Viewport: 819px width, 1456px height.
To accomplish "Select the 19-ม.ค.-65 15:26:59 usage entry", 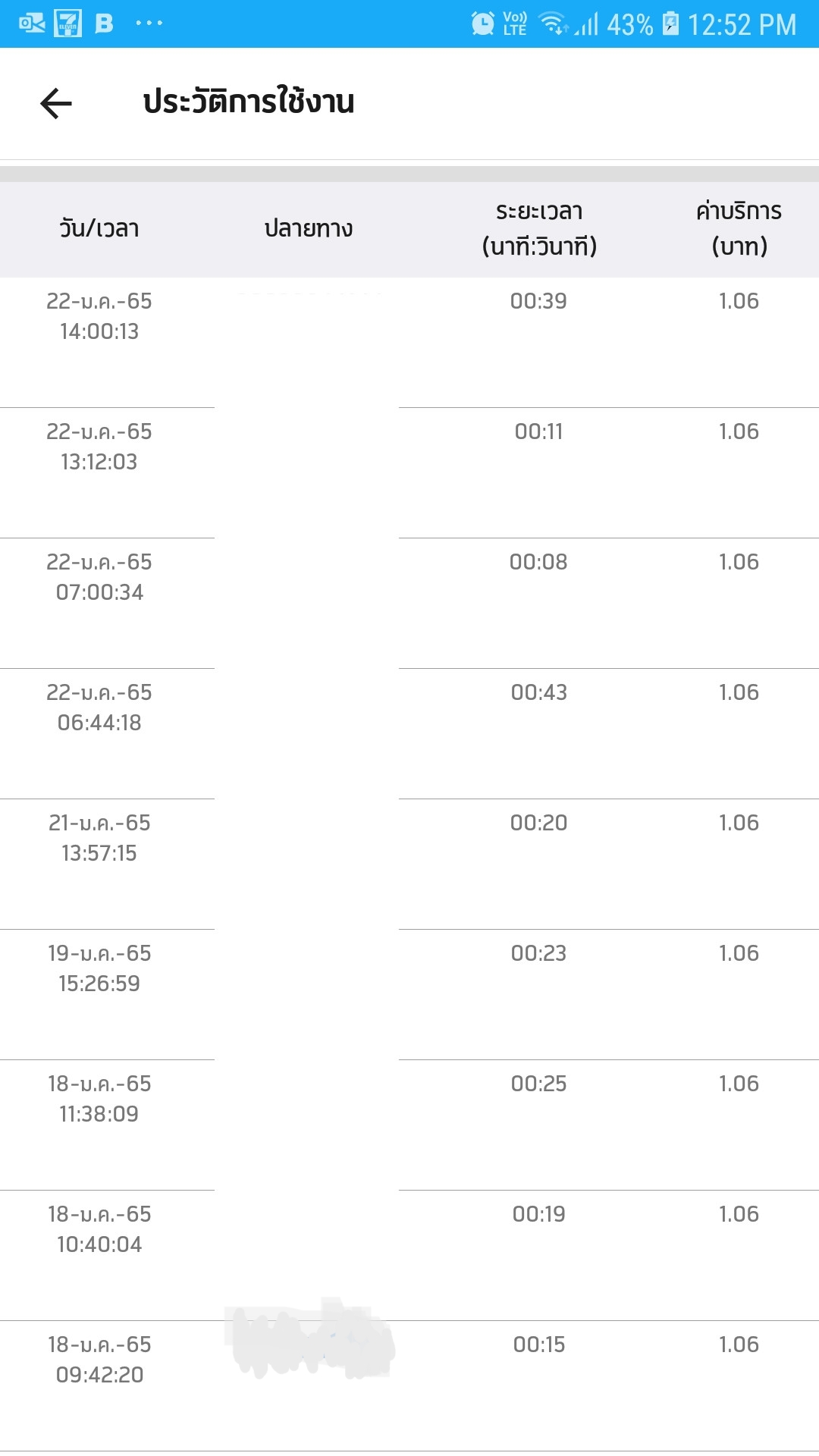I will (x=99, y=968).
